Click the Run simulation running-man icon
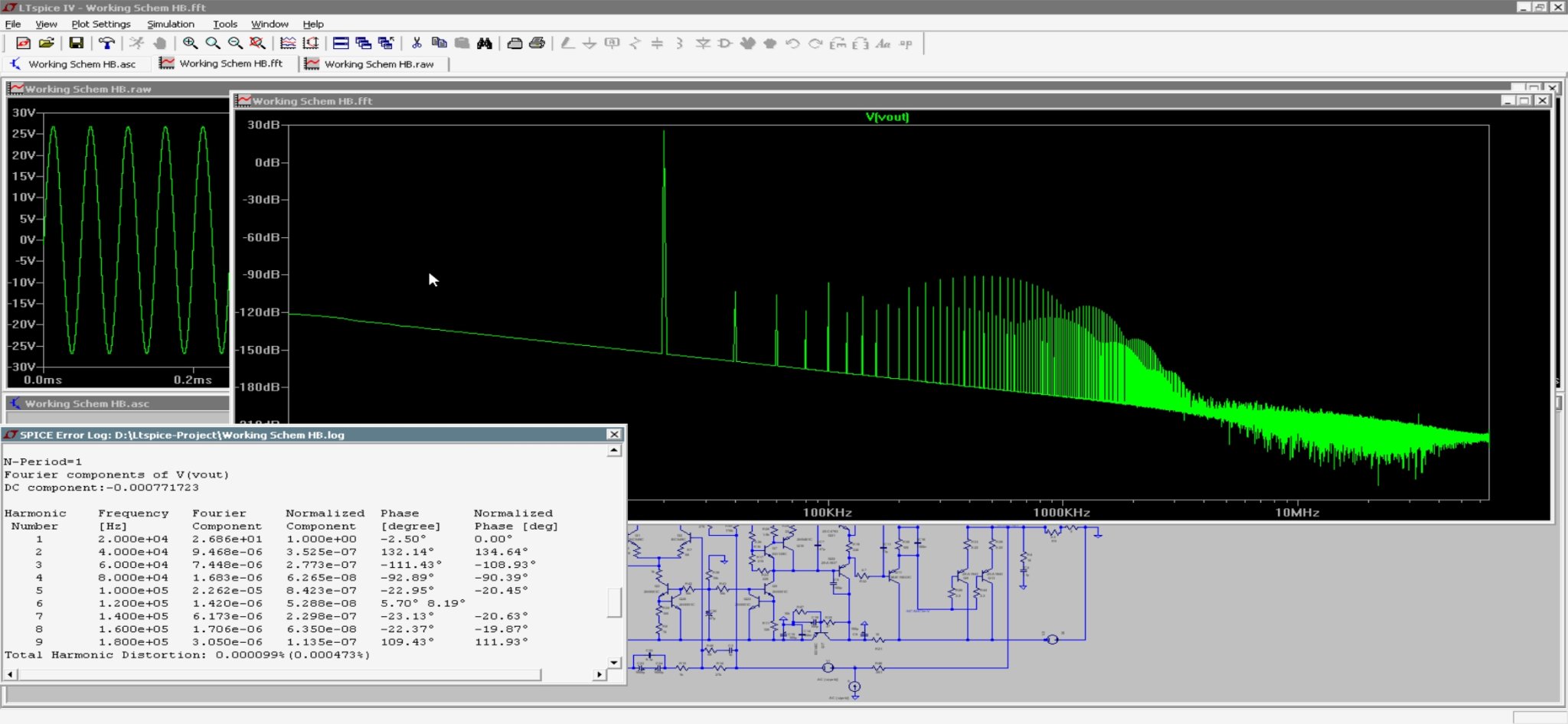The image size is (1568, 724). point(136,44)
